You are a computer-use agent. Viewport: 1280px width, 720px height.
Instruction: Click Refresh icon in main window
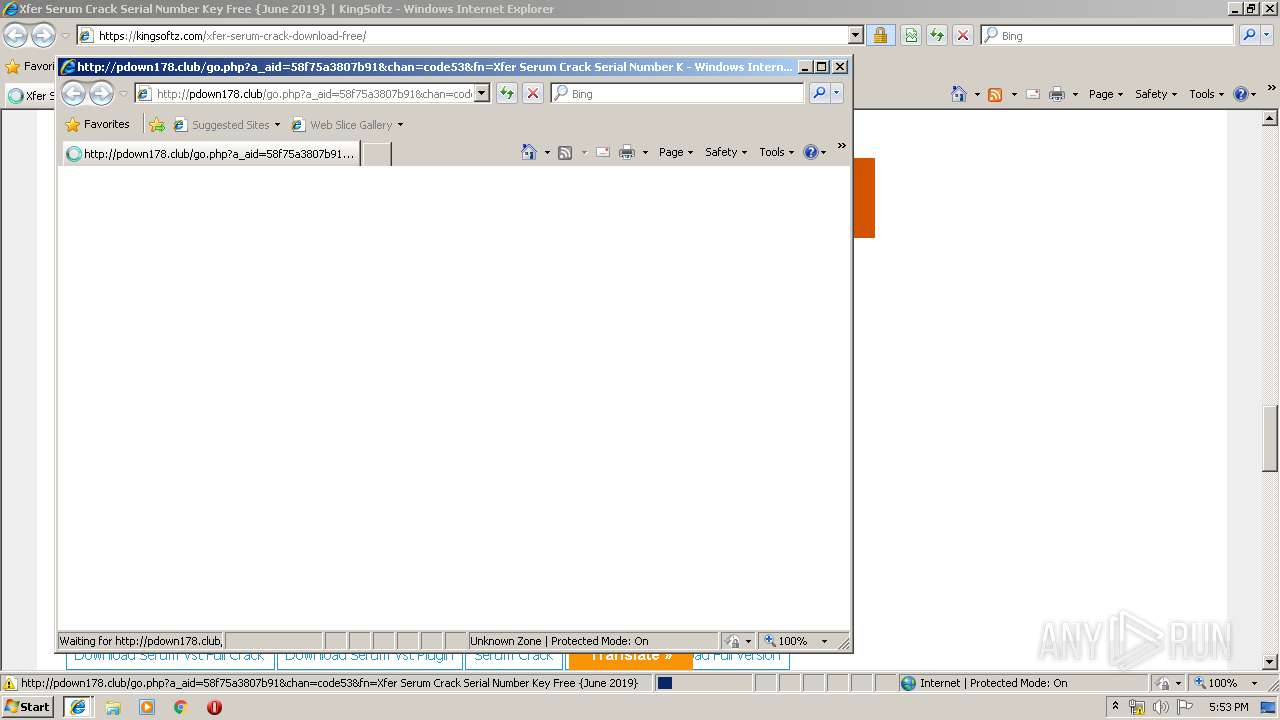tap(937, 35)
